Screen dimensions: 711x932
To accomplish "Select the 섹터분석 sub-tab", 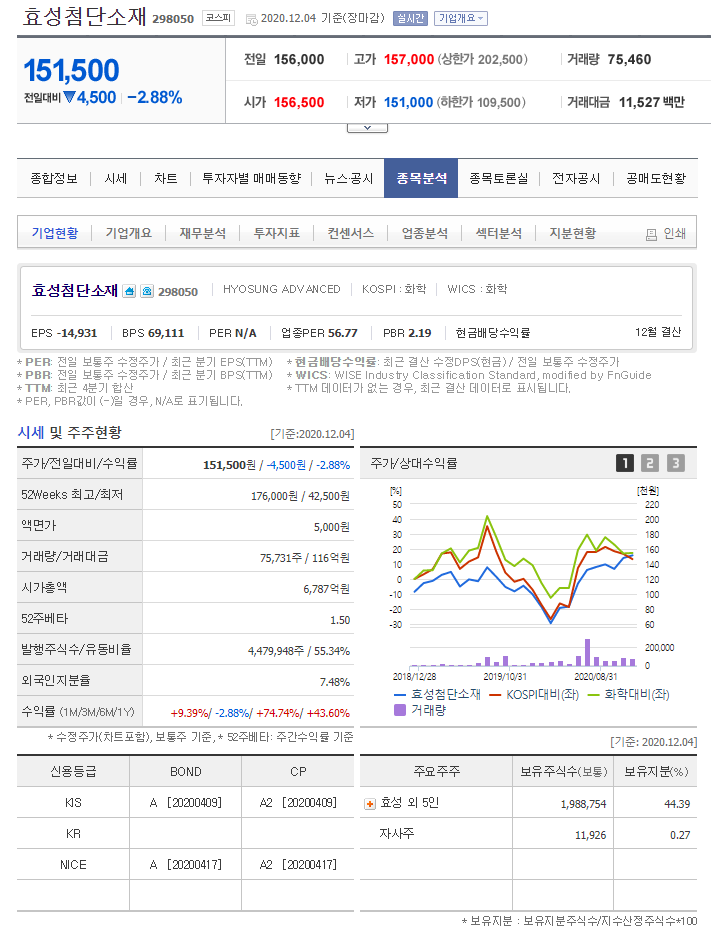I will pyautogui.click(x=499, y=233).
